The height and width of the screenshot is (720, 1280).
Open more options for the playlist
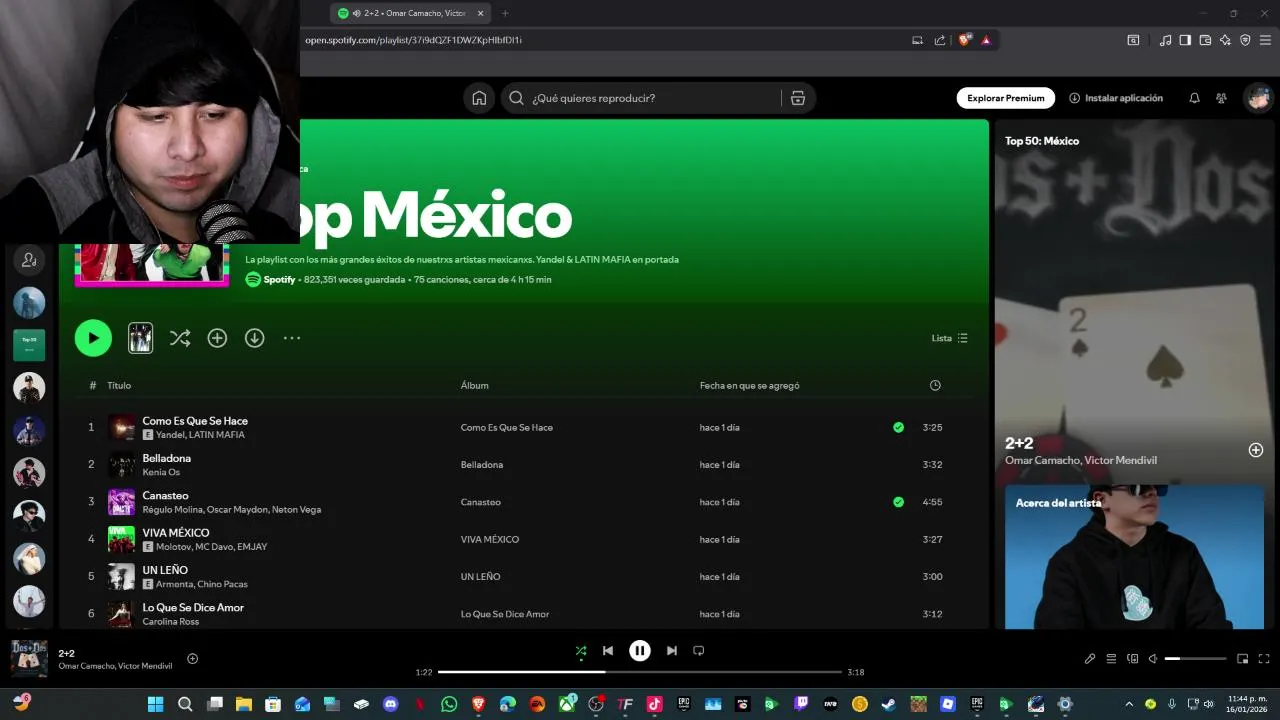coord(292,338)
